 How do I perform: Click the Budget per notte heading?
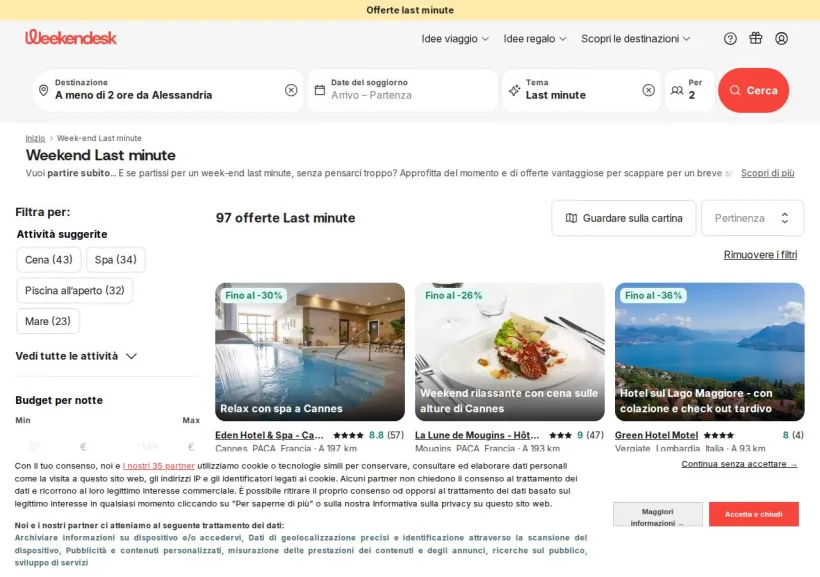59,400
